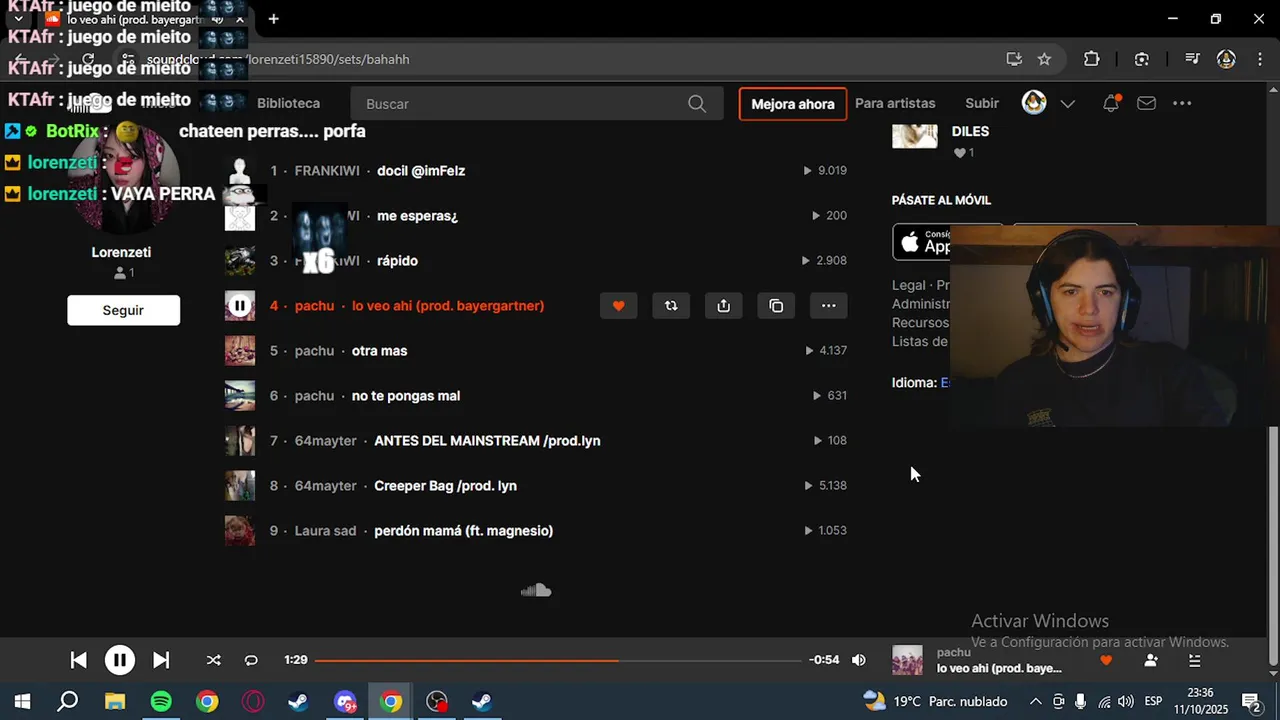1280x720 pixels.
Task: Bookmark this page with the star icon
Action: tap(1044, 59)
